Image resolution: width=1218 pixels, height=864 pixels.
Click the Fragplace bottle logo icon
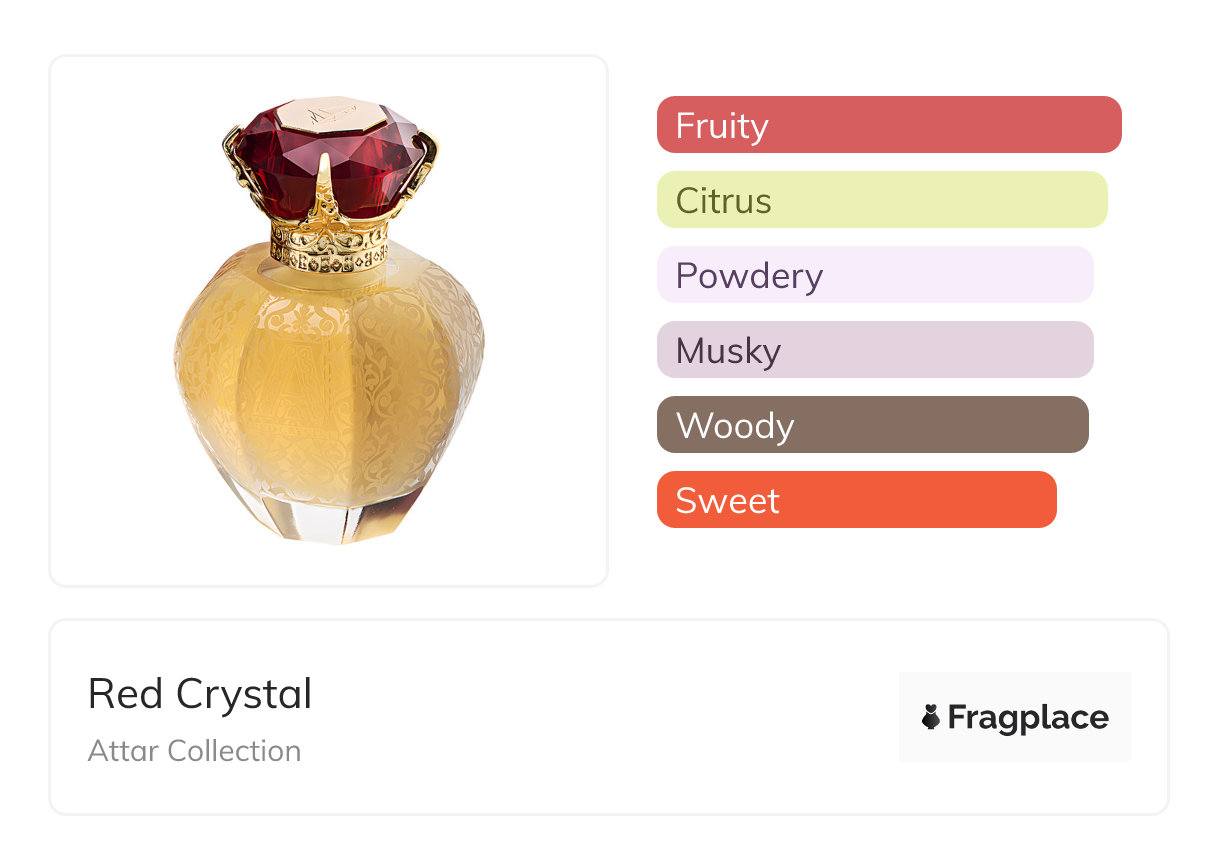931,717
